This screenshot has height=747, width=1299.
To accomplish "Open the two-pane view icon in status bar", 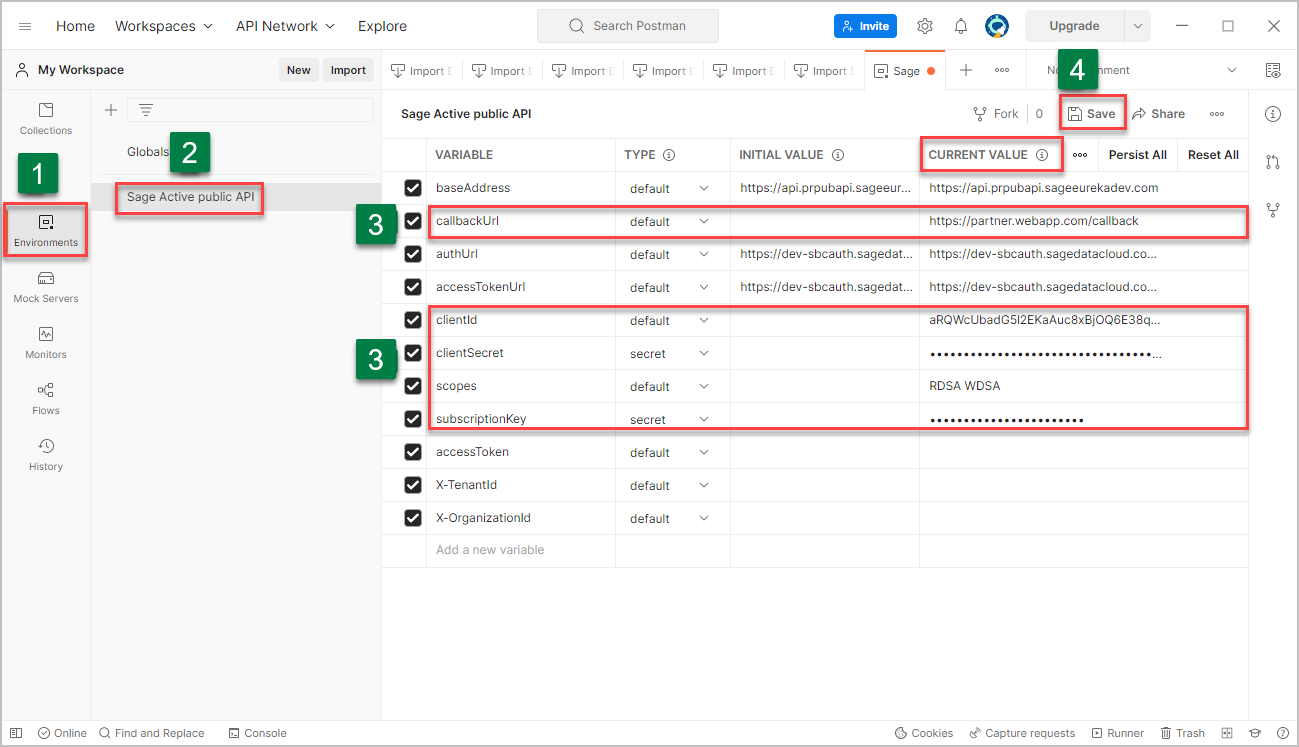I will click(x=1227, y=733).
